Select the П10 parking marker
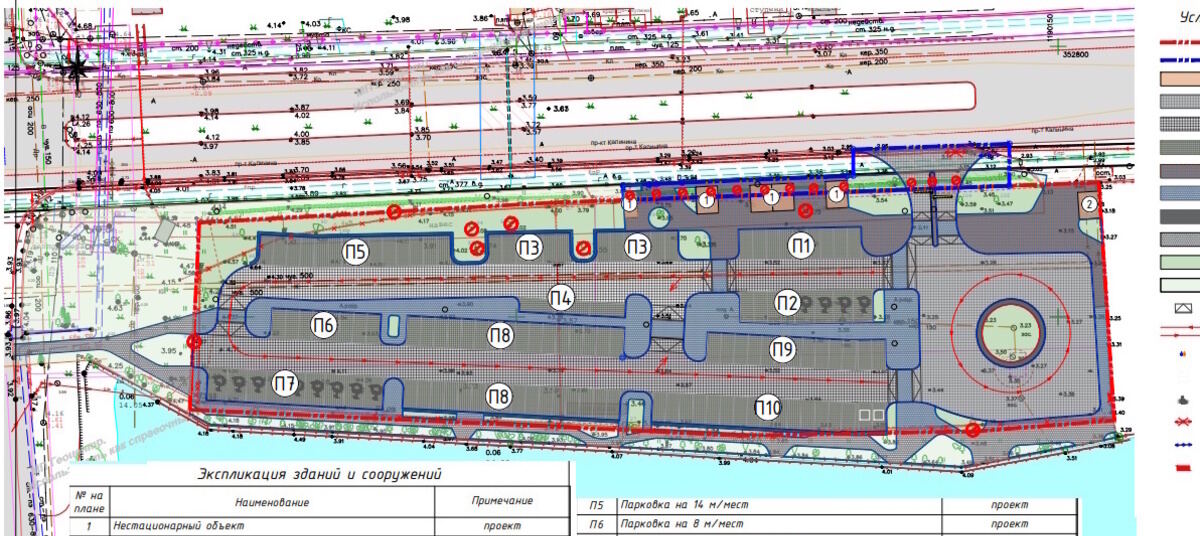Viewport: 1200px width, 536px height. click(x=768, y=407)
